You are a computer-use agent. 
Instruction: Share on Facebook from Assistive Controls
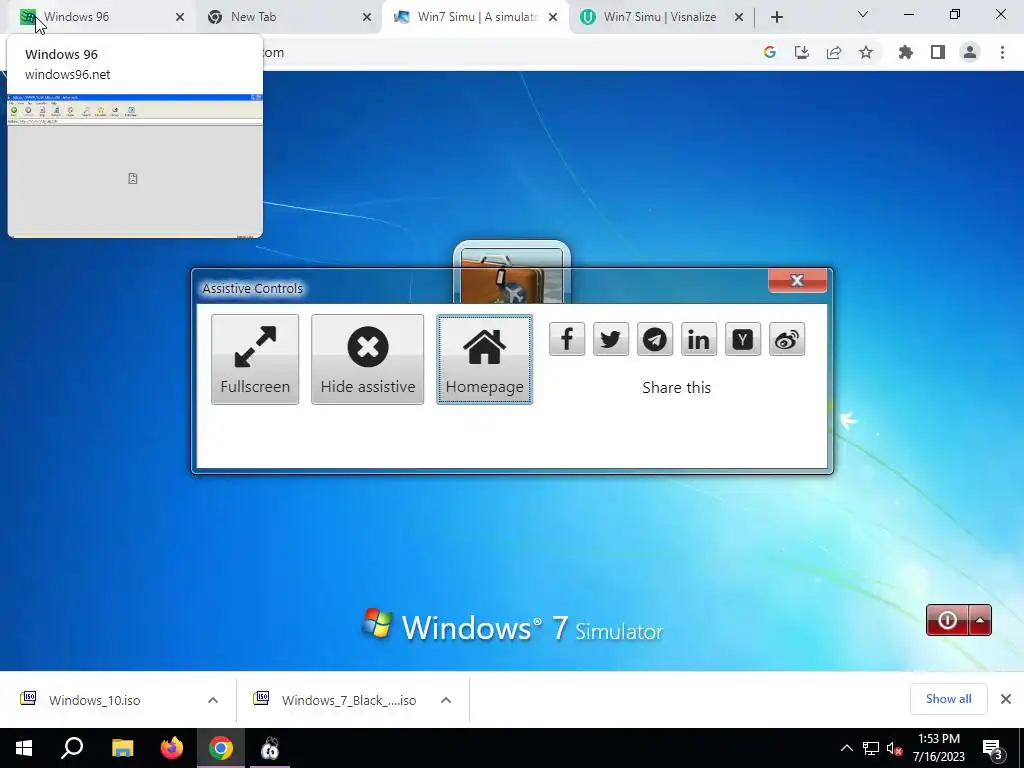pos(567,339)
